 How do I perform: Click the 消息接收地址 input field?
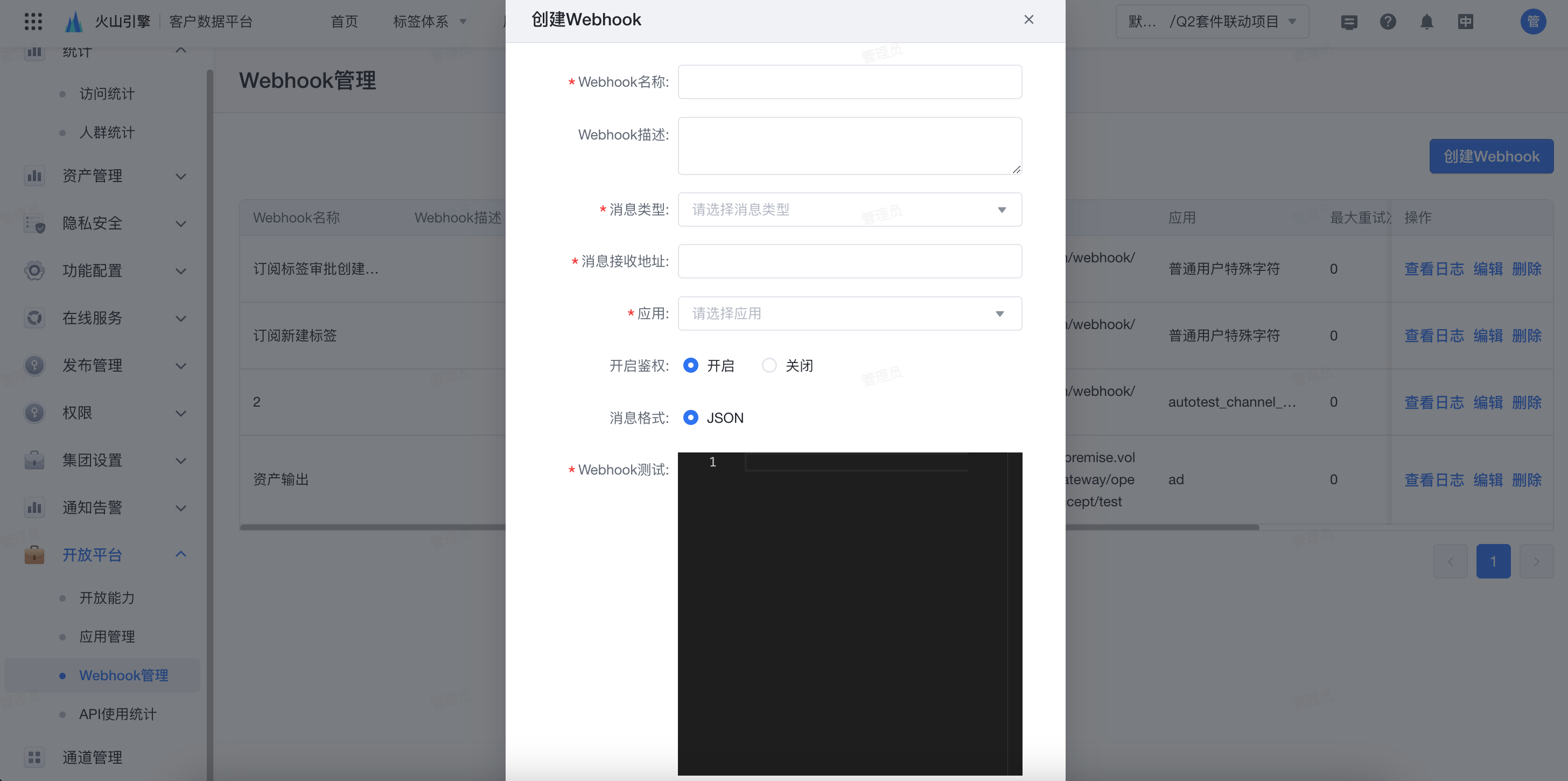click(x=850, y=261)
